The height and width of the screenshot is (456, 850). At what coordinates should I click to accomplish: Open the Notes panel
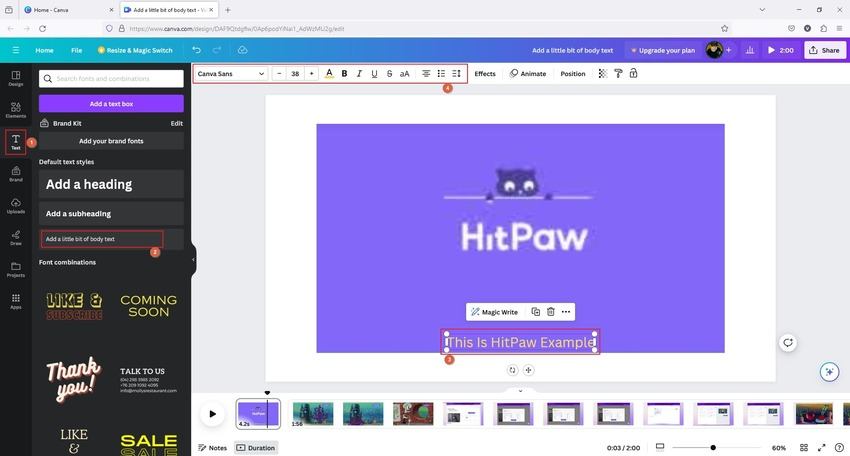[x=212, y=448]
